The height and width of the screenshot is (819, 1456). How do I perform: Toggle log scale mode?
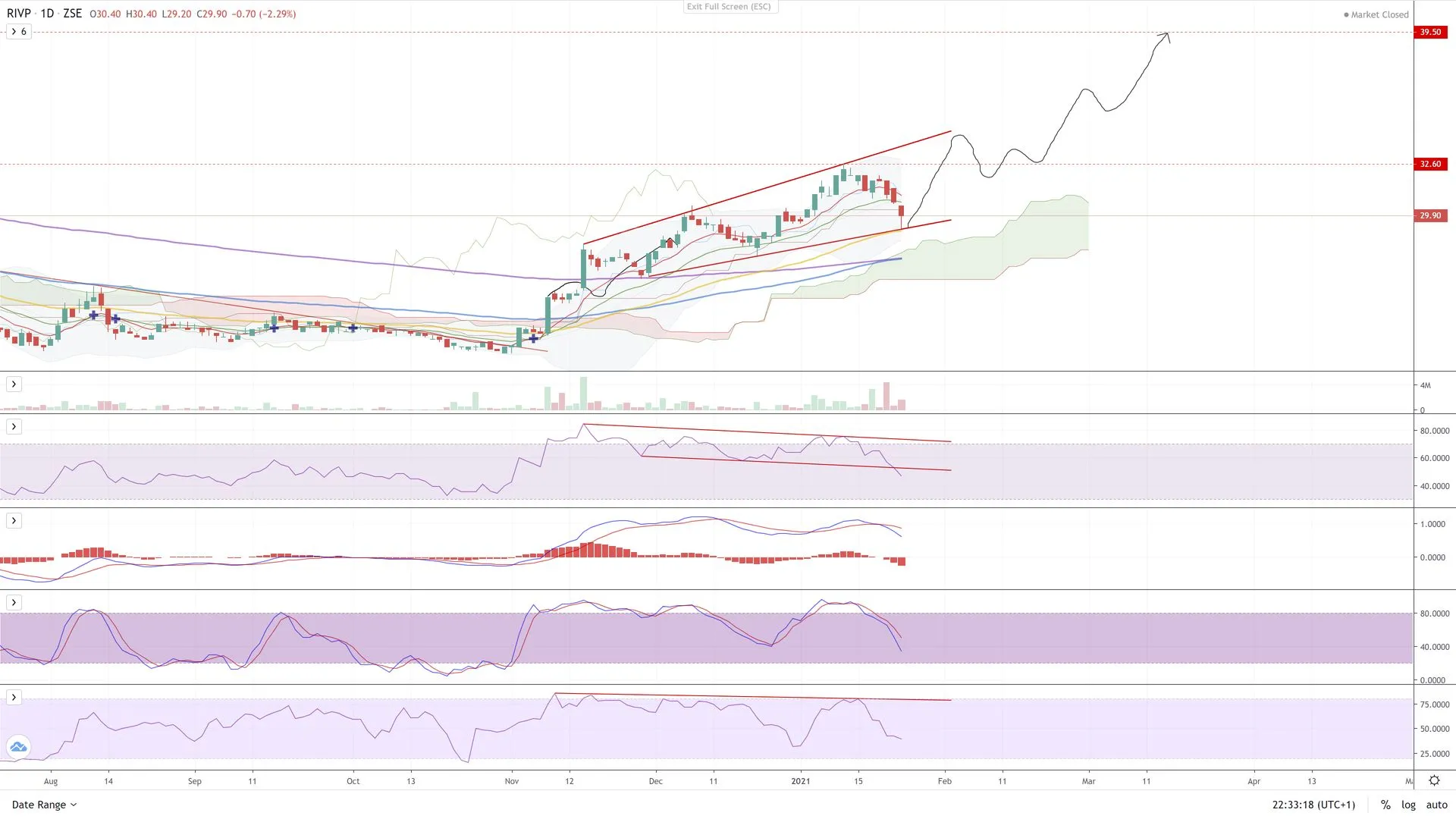pyautogui.click(x=1408, y=805)
